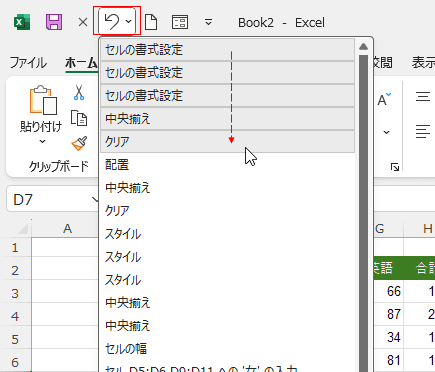Select the セルの幅 undo entry
Viewport: 435px width, 372px height.
click(227, 349)
